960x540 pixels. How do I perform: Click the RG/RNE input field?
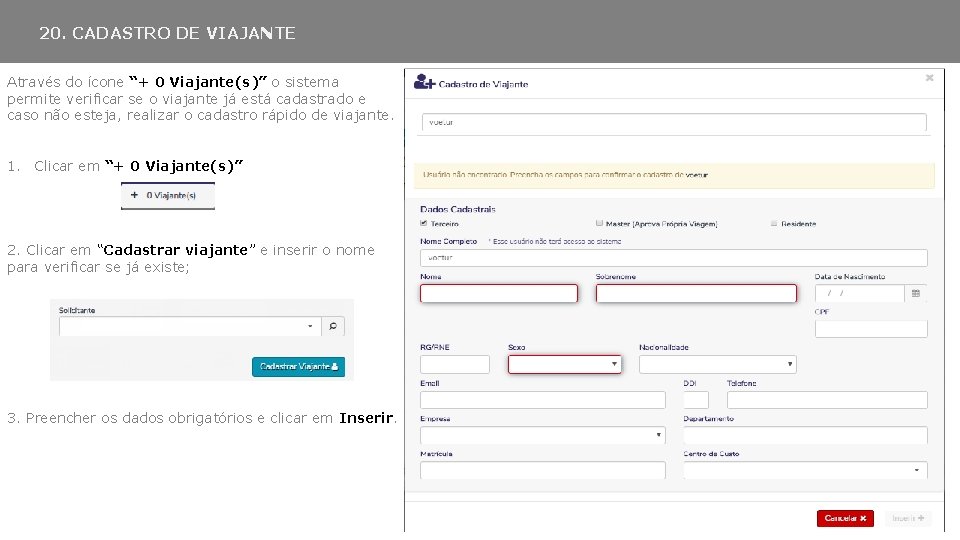tap(455, 364)
